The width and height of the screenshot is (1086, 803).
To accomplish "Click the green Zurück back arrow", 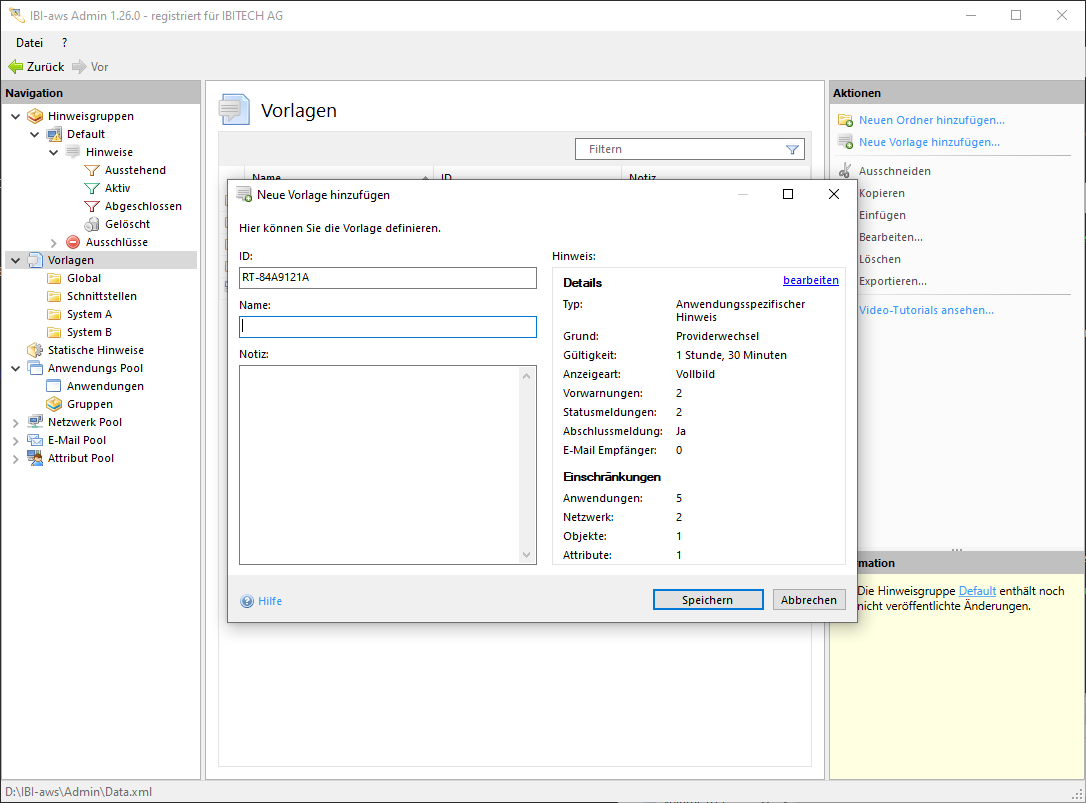I will pyautogui.click(x=15, y=67).
